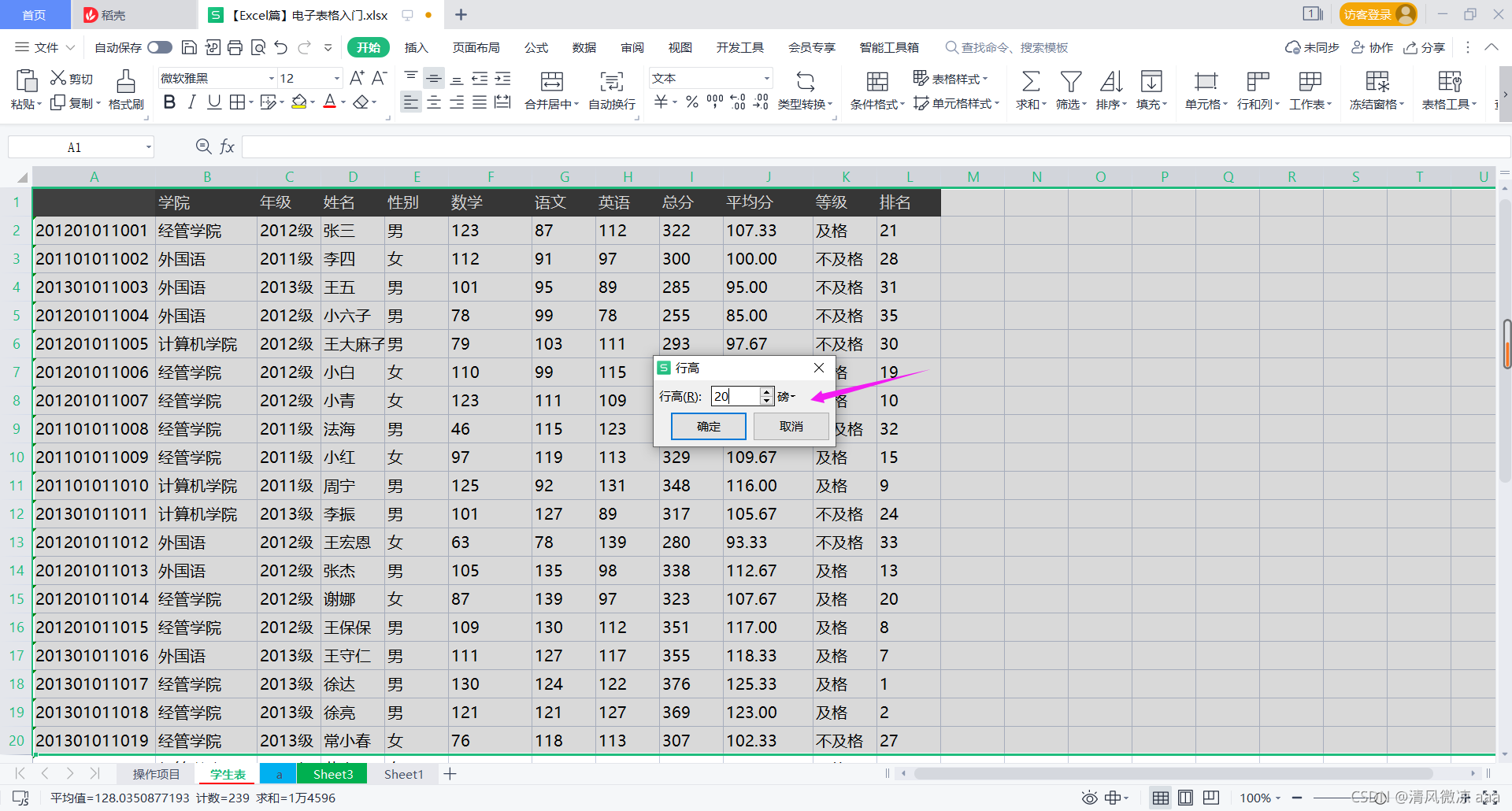Click the save icon in quick access toolbar

pos(189,48)
